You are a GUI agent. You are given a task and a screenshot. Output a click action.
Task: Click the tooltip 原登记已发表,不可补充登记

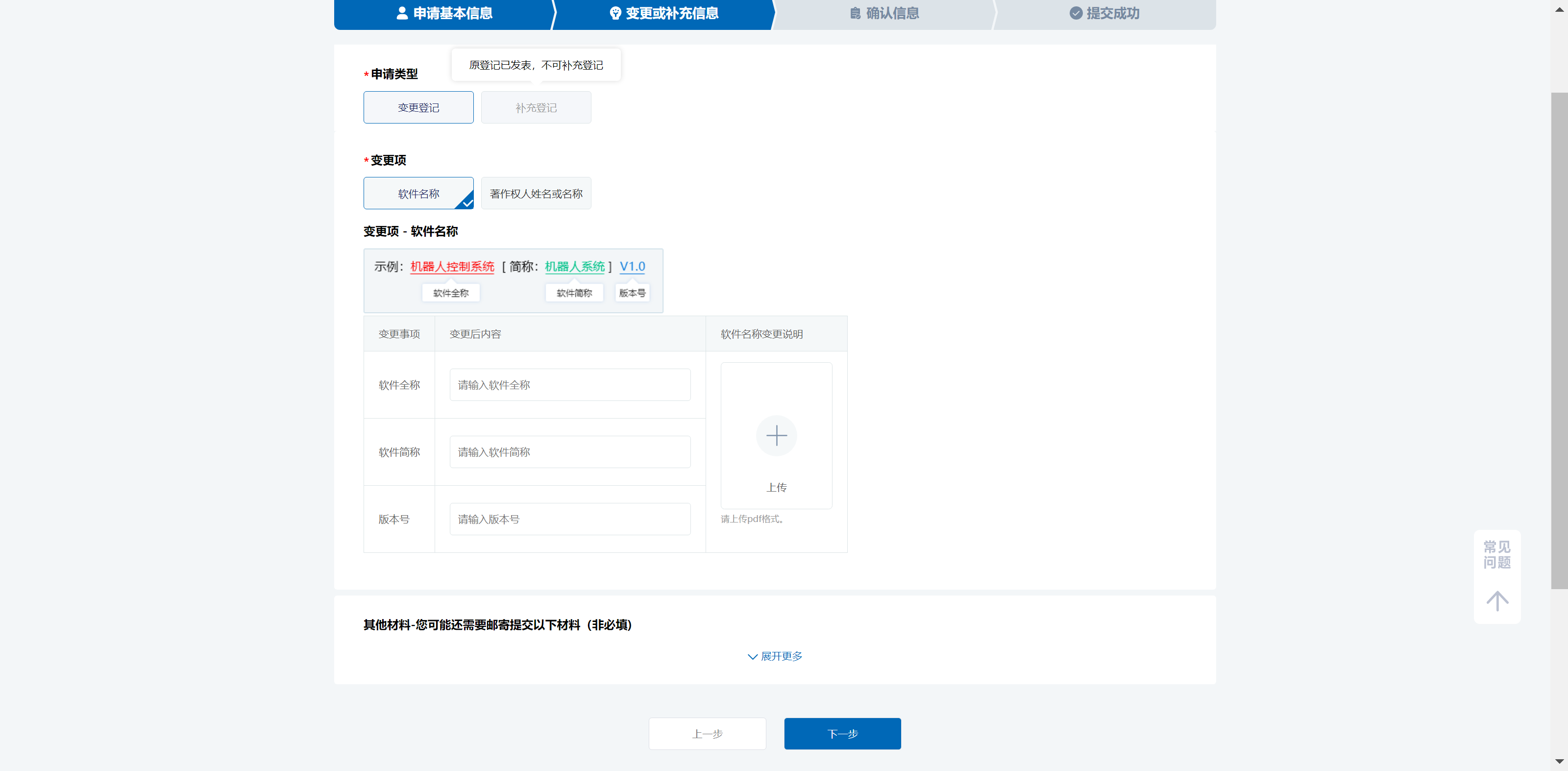click(x=536, y=65)
